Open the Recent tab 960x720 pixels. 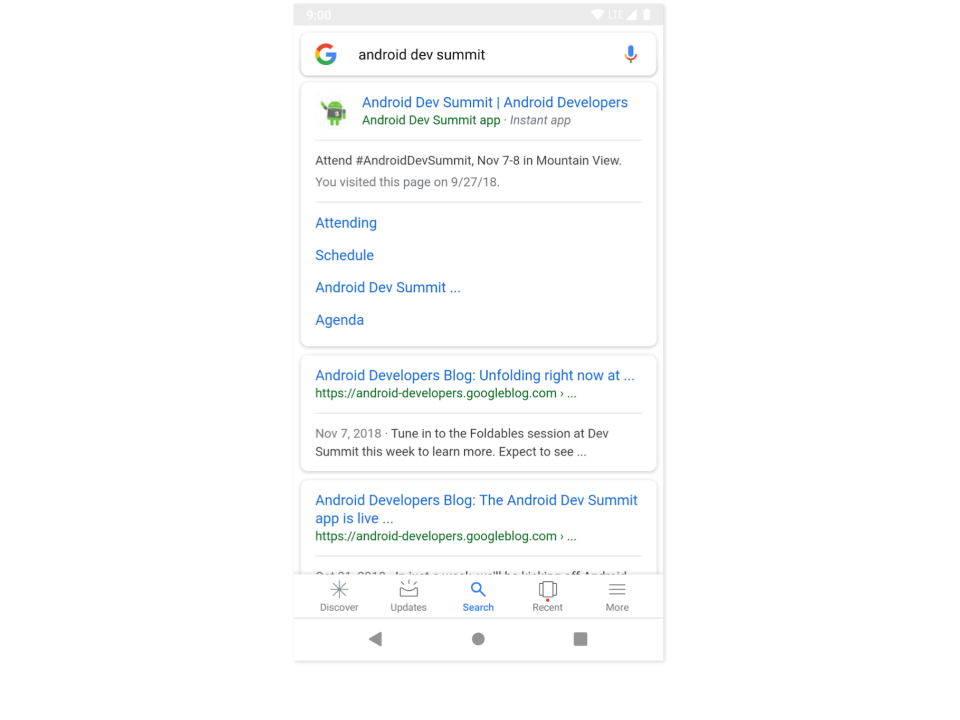(x=547, y=596)
